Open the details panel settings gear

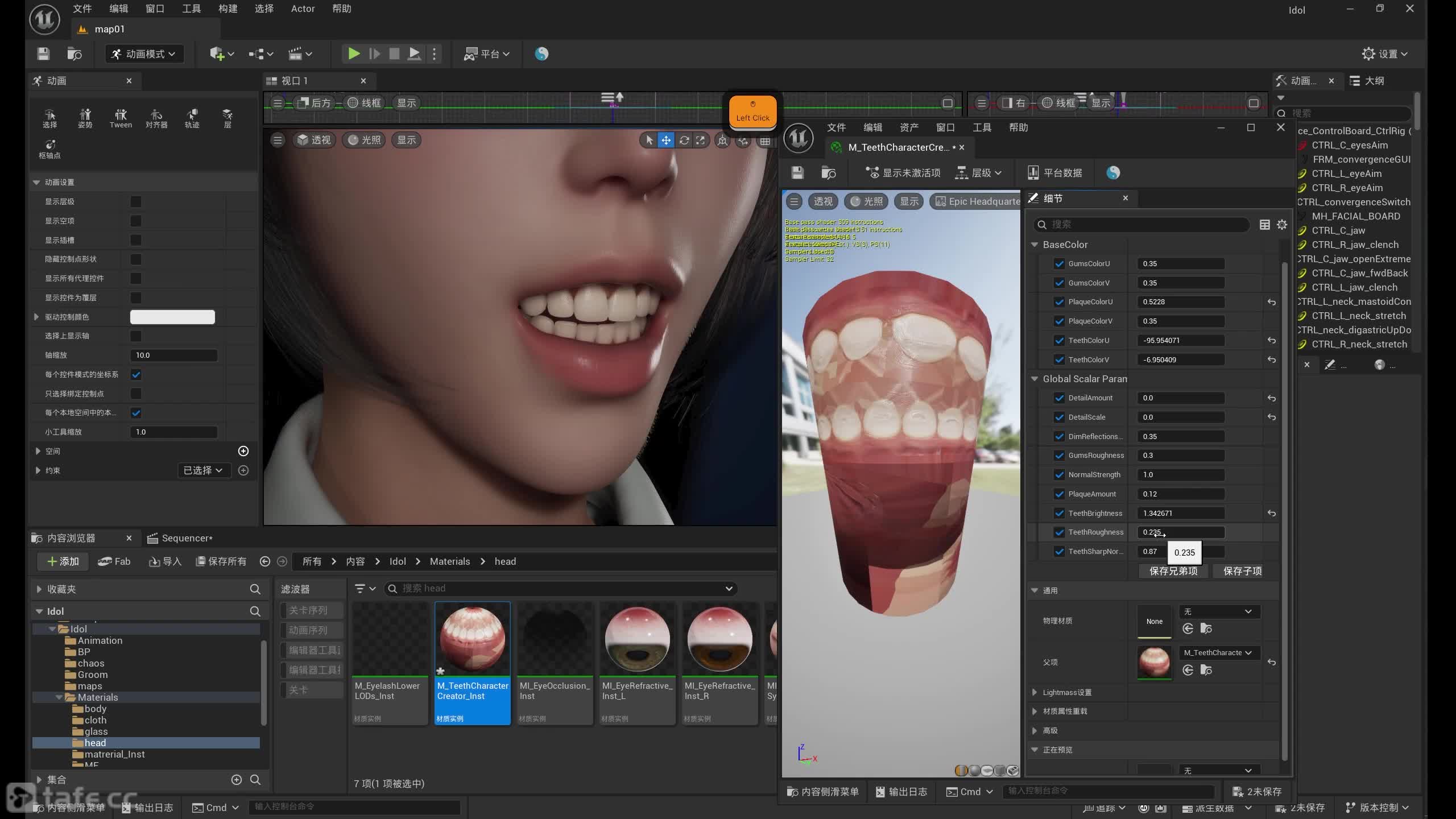pyautogui.click(x=1282, y=225)
